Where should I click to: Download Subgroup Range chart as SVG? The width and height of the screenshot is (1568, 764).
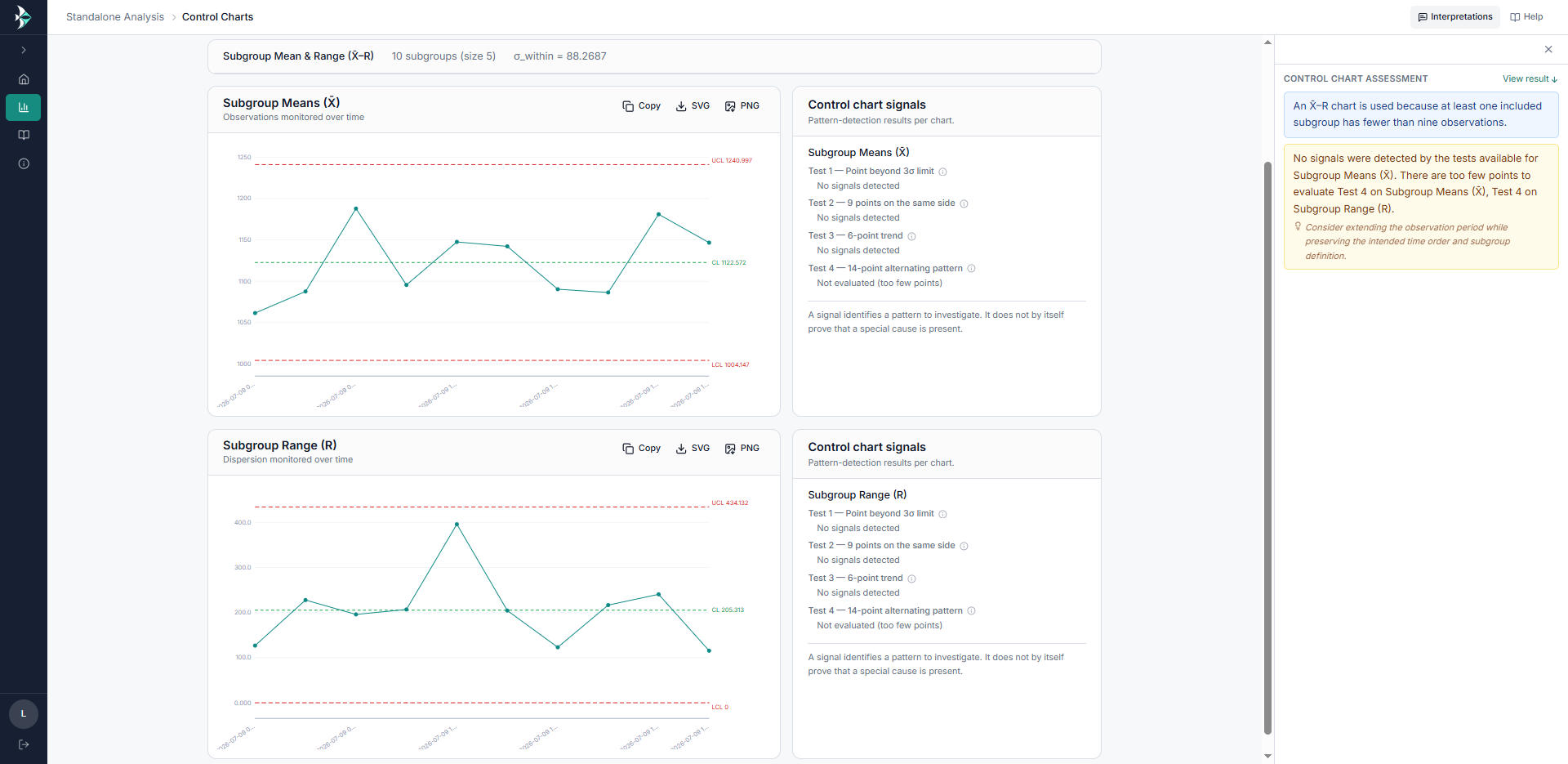[693, 449]
